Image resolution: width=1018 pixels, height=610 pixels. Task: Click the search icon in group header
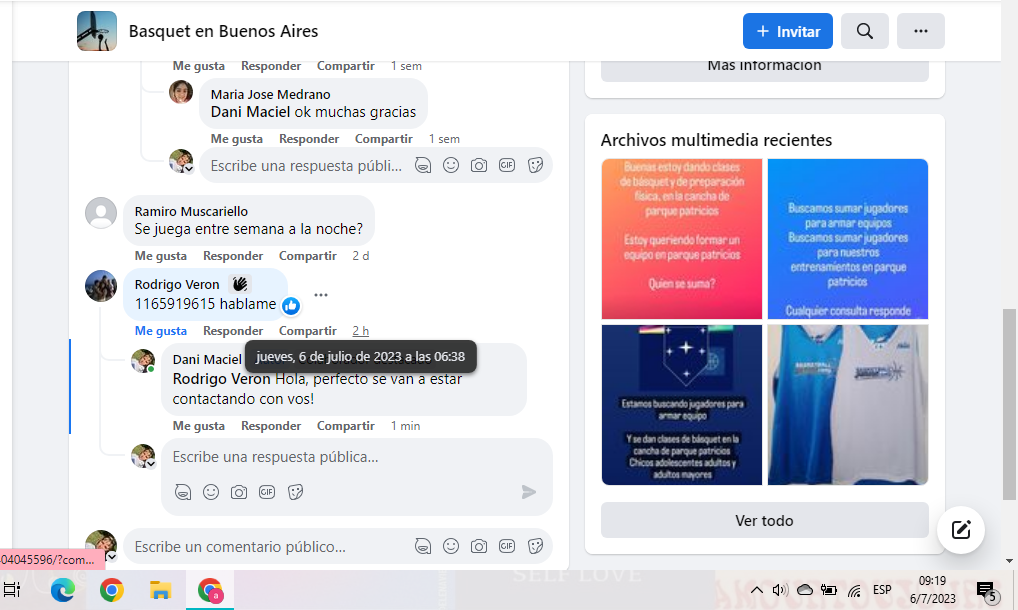[865, 31]
